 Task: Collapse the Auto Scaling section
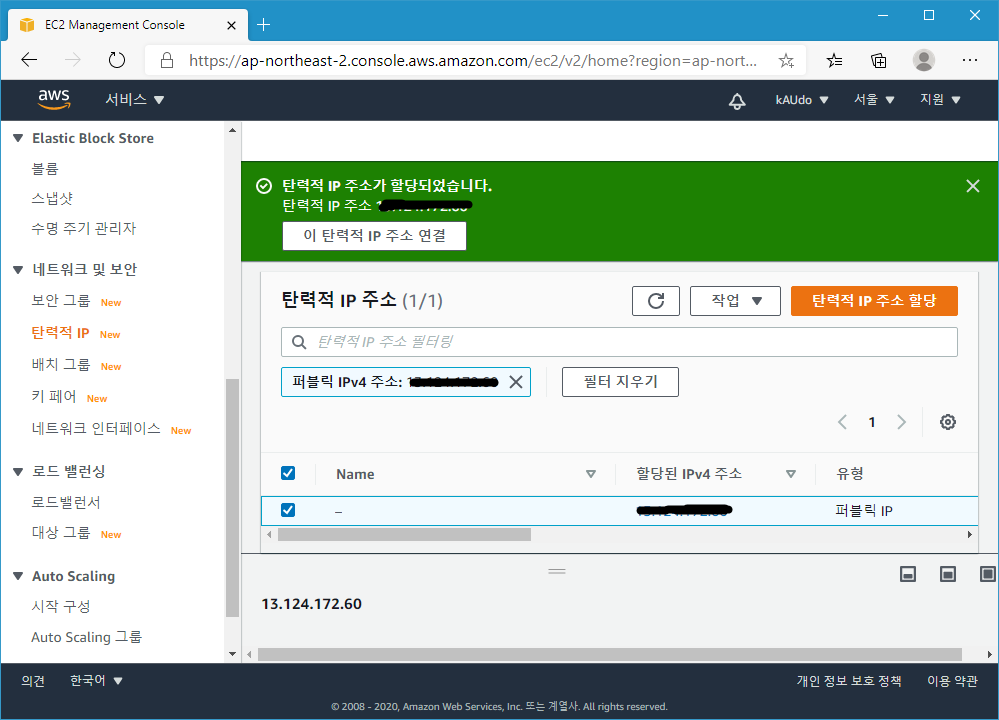click(18, 576)
